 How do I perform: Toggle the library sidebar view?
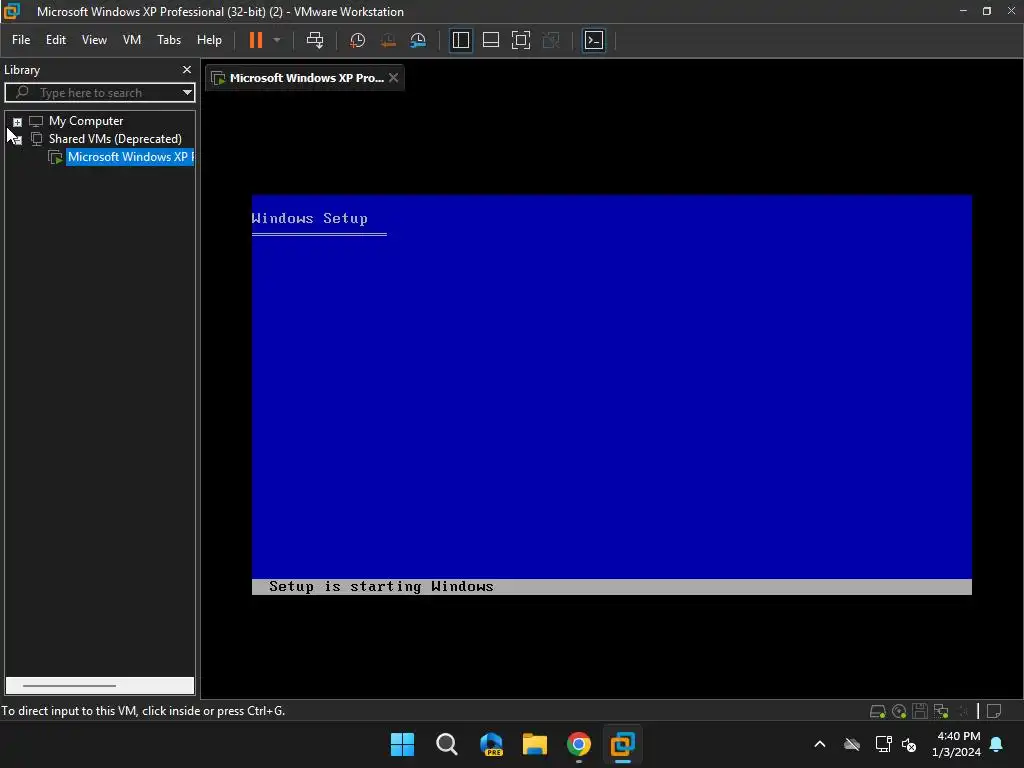click(x=460, y=40)
